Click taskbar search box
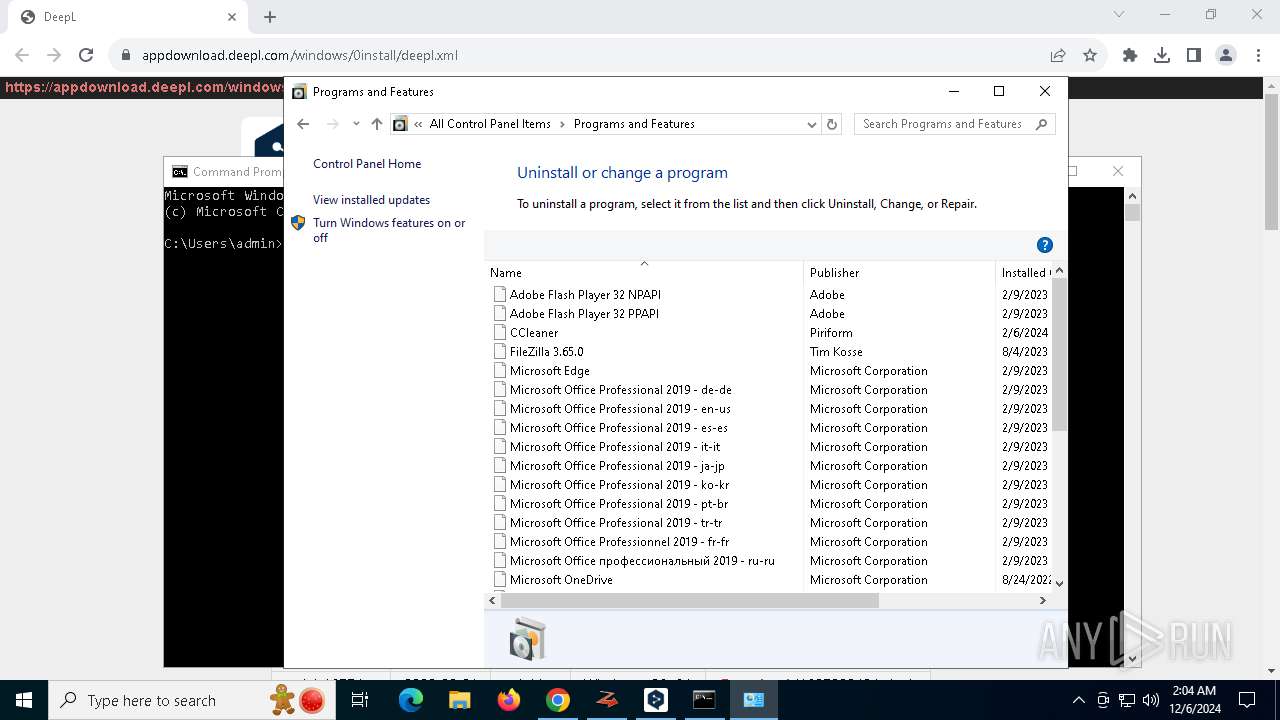Viewport: 1280px width, 720px height. pos(192,700)
